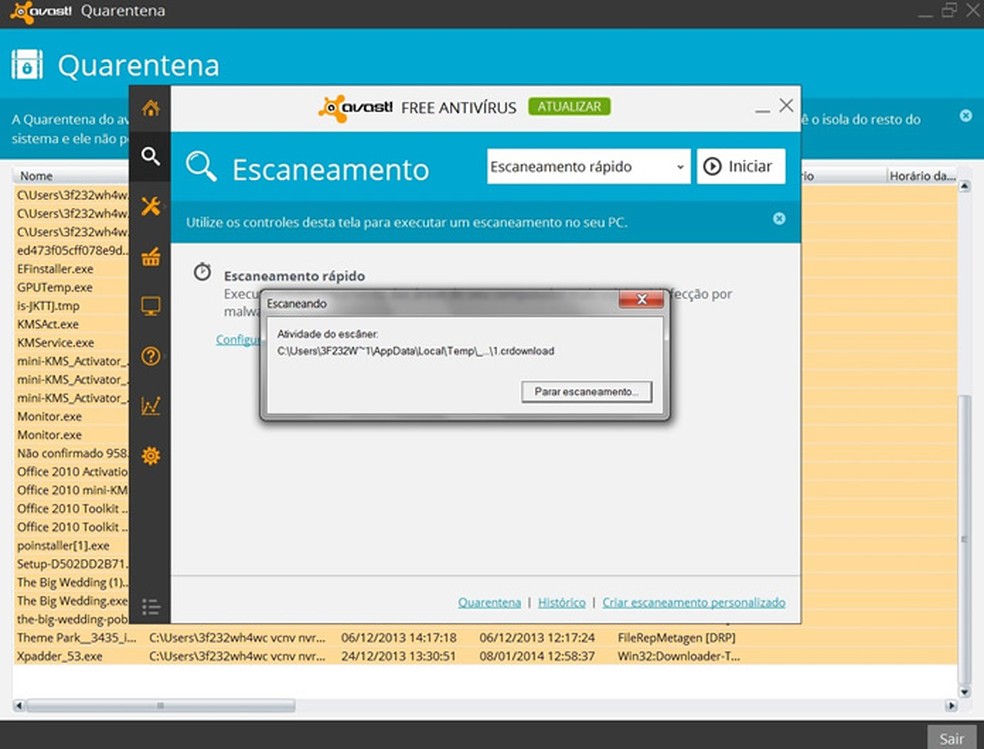Screen dimensions: 984x749
Task: Select the KMSAct.exe entry
Action: pyautogui.click(x=48, y=324)
